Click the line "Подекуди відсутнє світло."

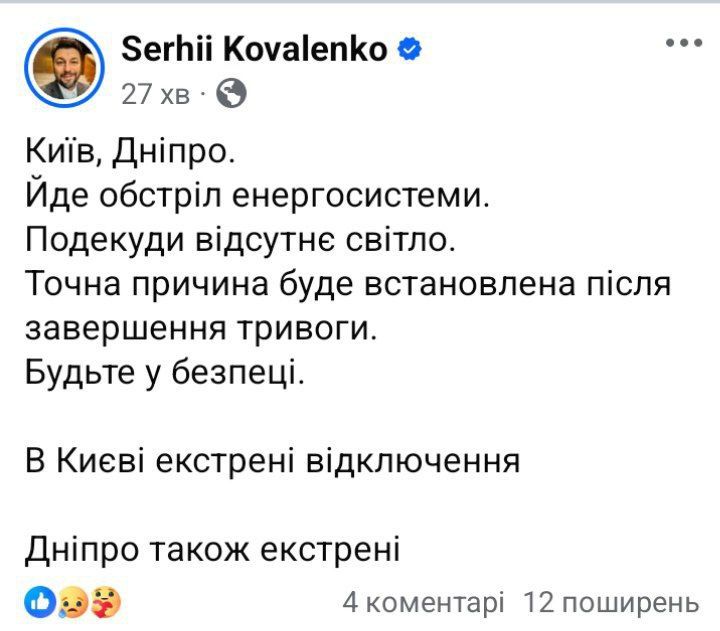point(239,242)
